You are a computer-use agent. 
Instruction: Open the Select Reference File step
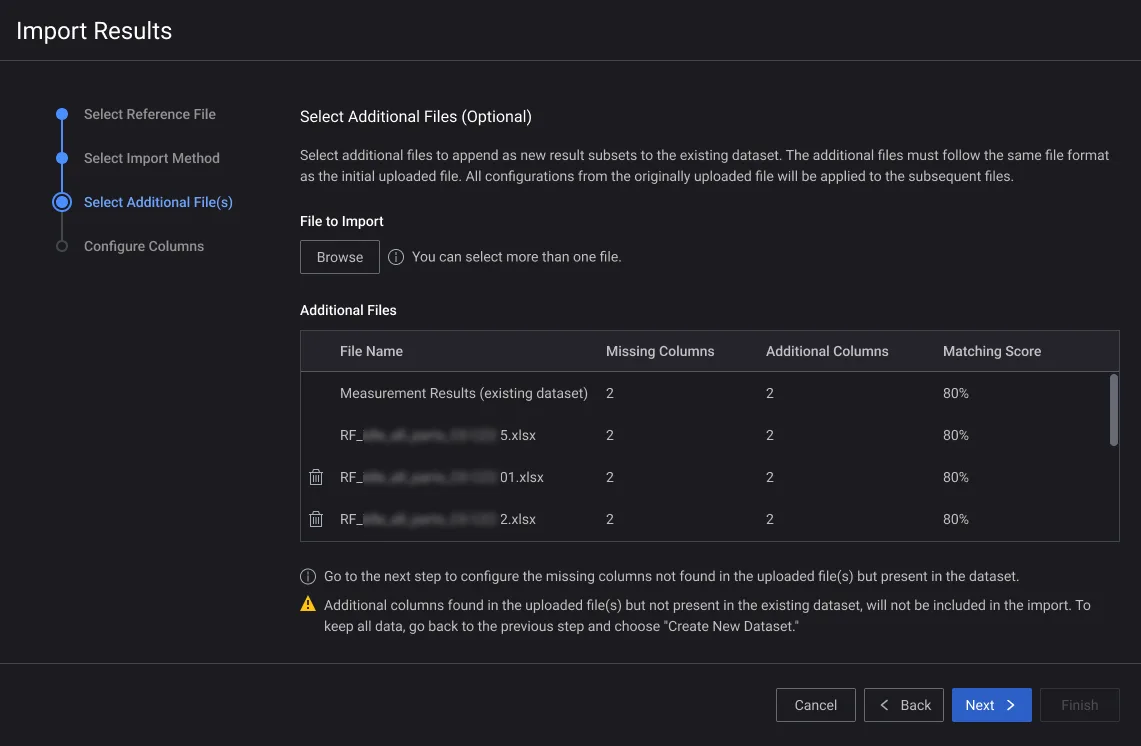(150, 114)
